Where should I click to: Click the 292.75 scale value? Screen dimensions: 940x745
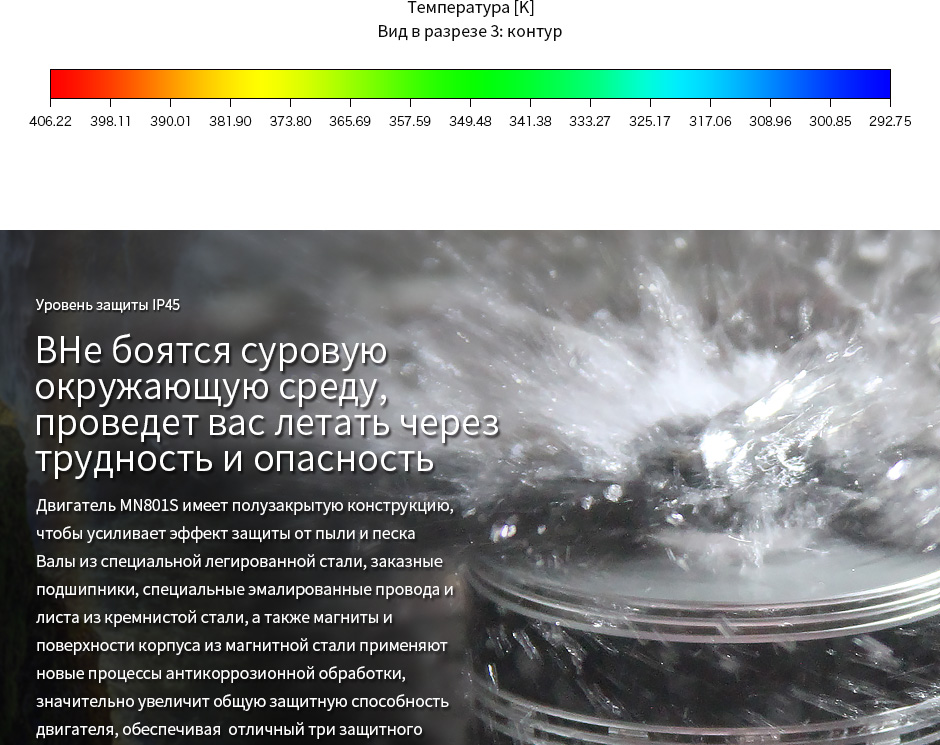[890, 121]
